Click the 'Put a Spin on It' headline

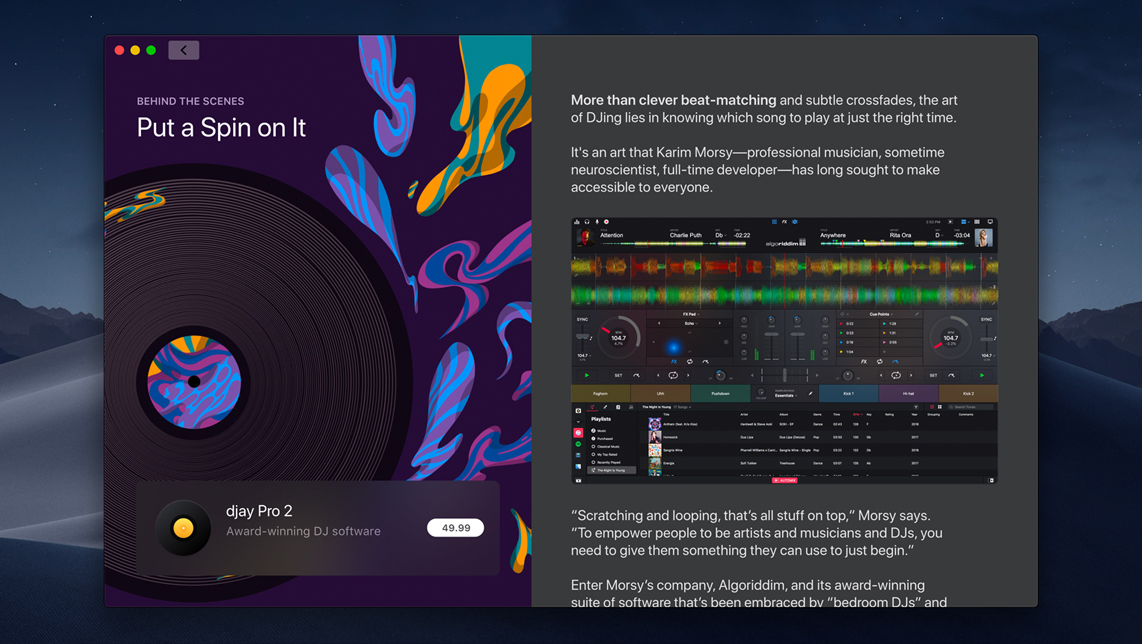[221, 127]
